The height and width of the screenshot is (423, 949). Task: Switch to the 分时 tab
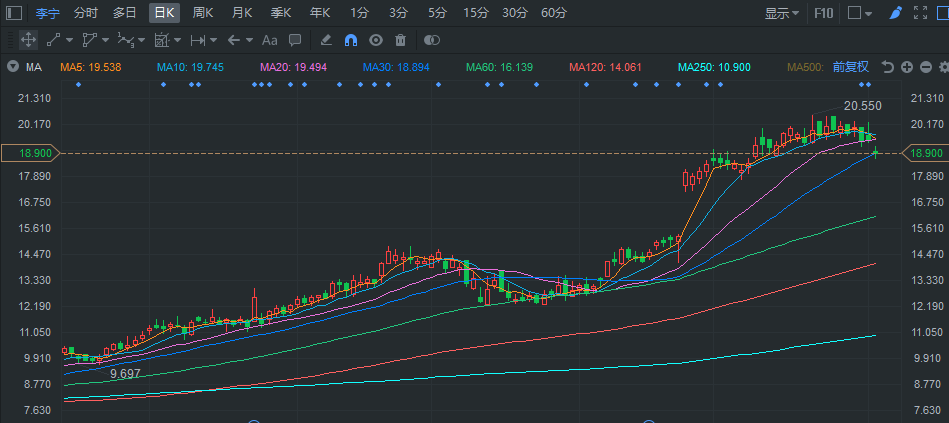[x=85, y=13]
